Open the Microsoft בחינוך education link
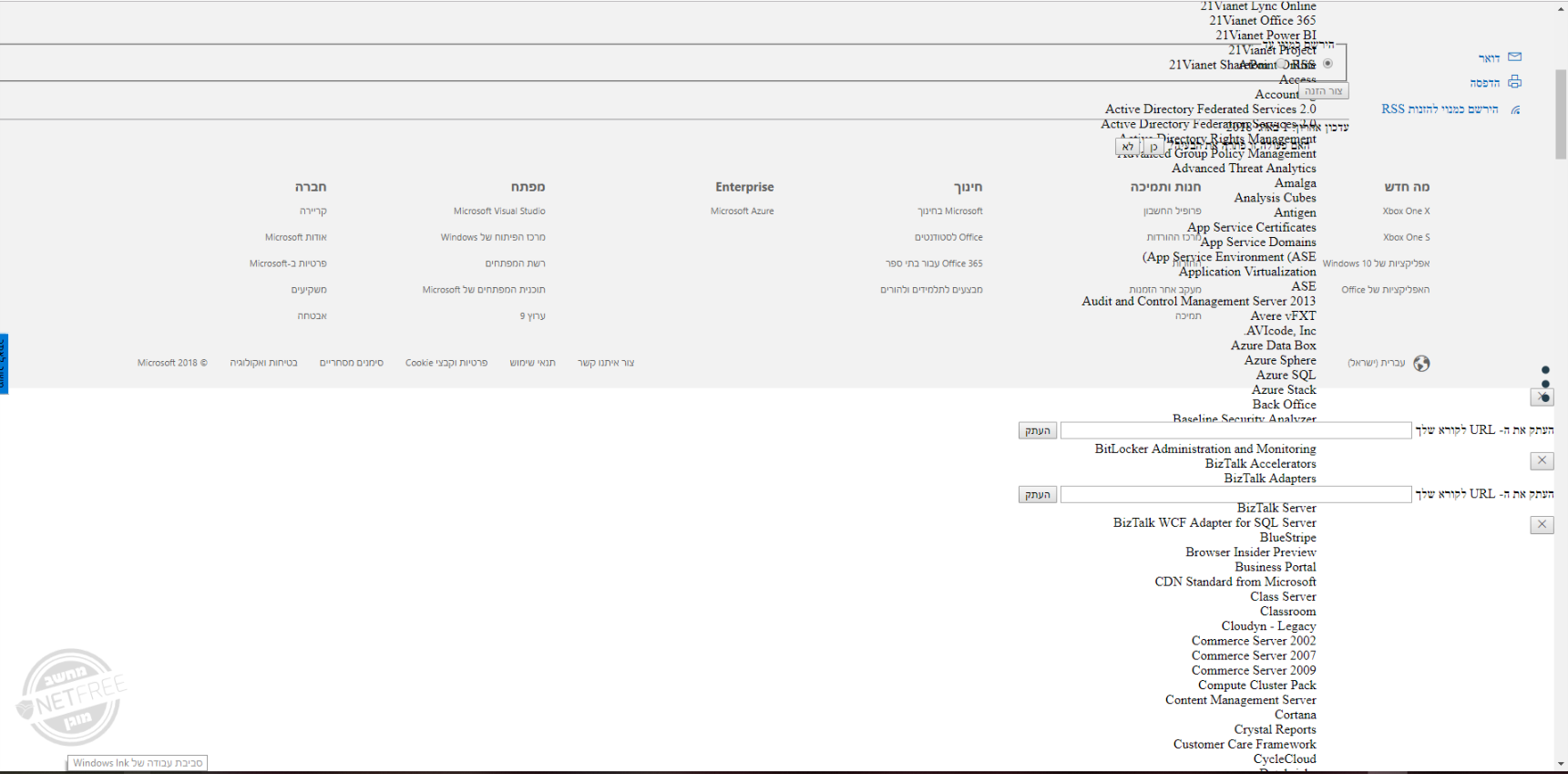Screen dimensions: 1568x774 coord(950,212)
